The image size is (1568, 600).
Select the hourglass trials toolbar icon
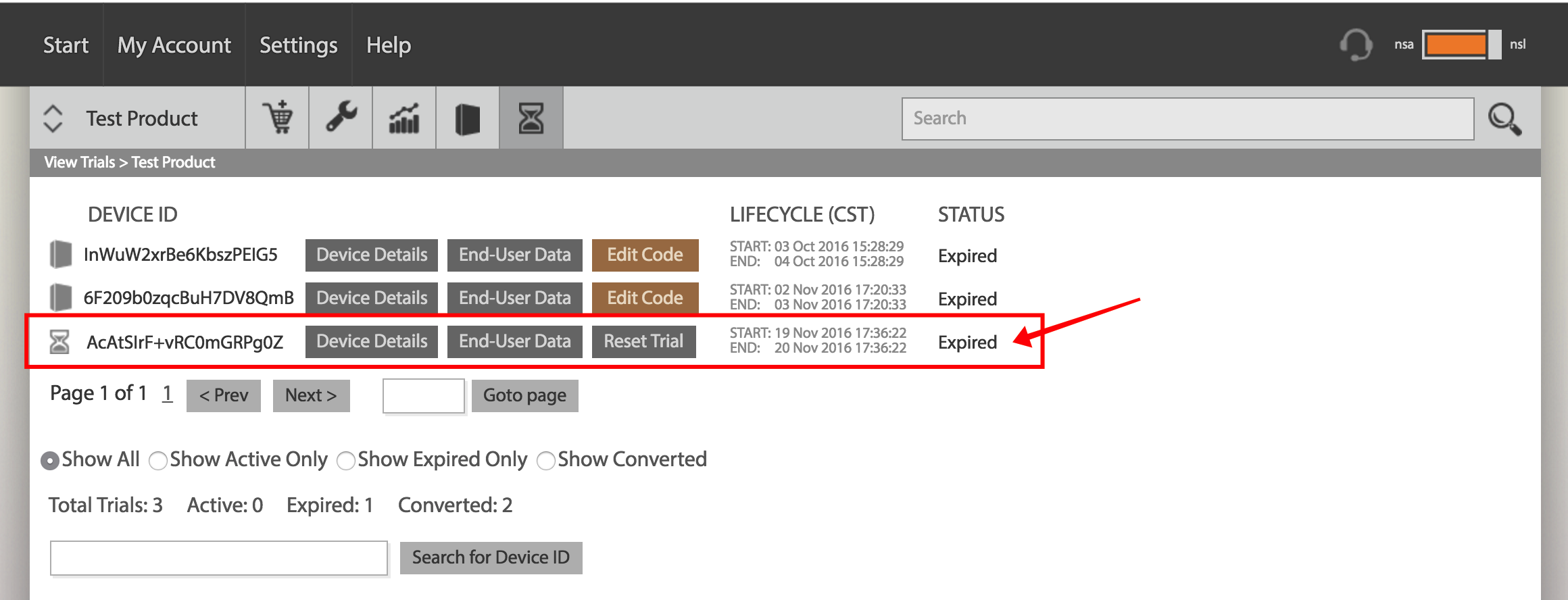[531, 118]
